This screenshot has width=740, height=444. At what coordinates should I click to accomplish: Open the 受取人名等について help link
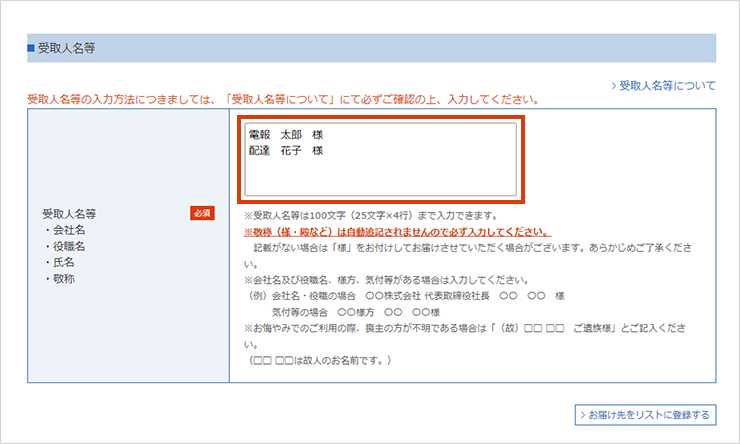(668, 86)
